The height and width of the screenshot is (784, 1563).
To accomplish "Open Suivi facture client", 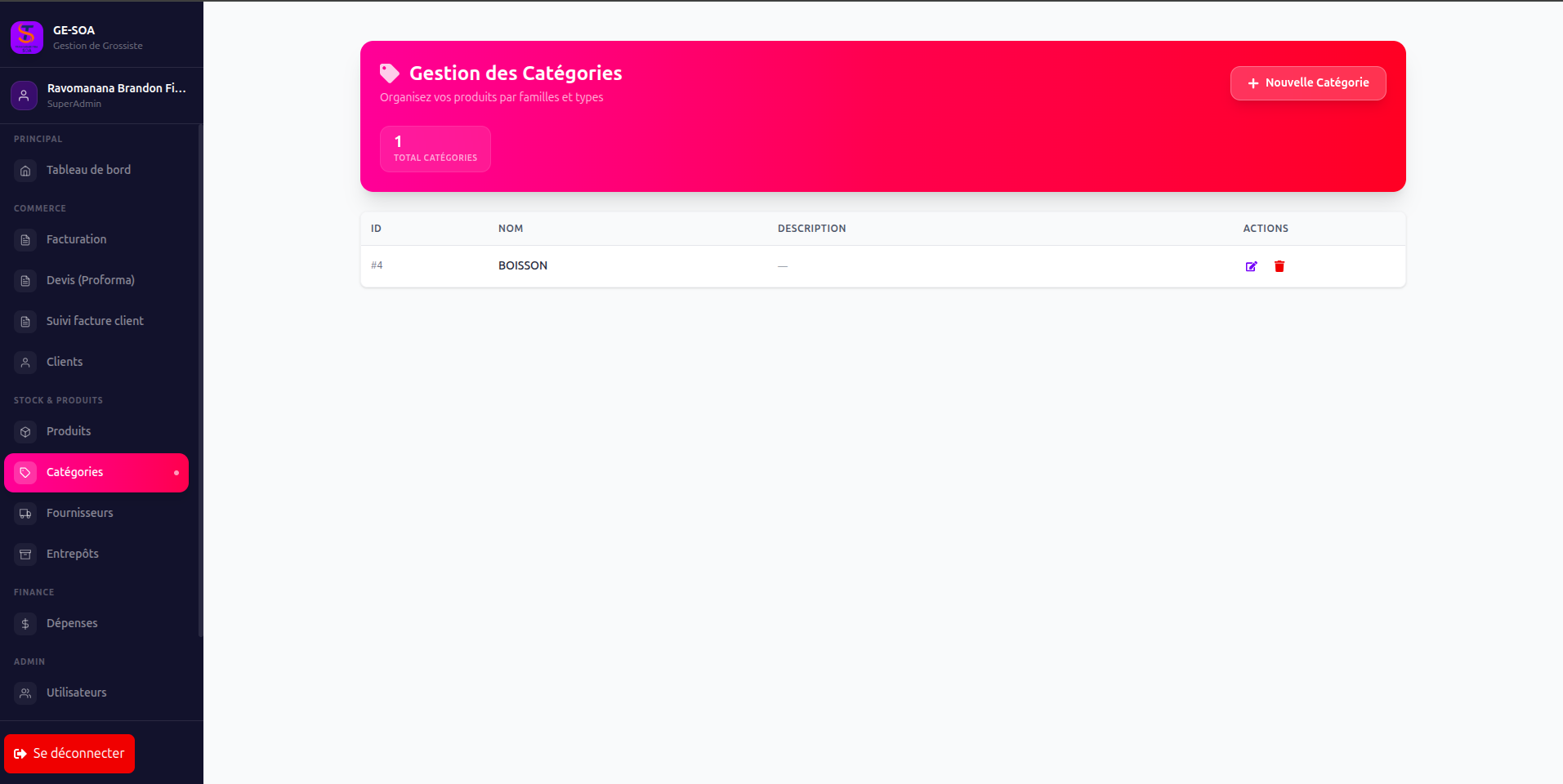I will point(96,321).
